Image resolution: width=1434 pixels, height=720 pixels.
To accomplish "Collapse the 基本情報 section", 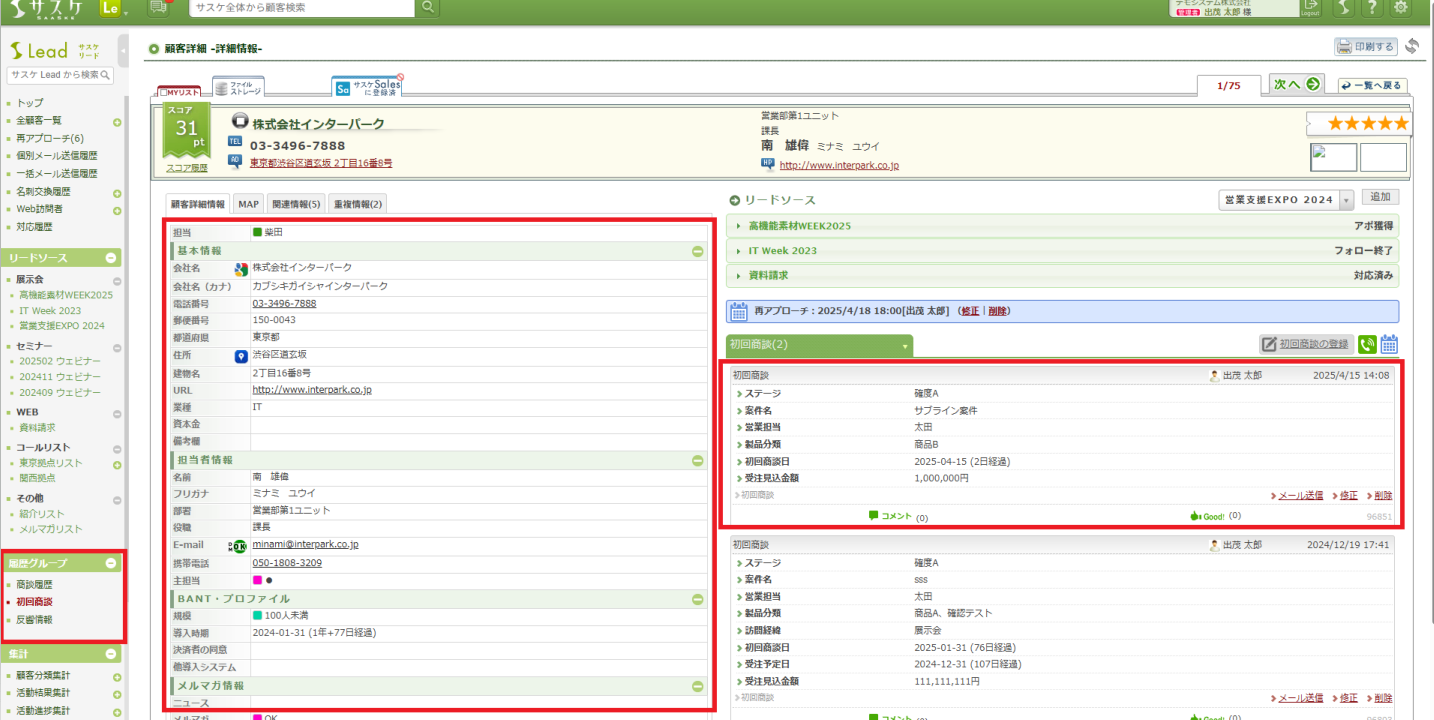I will 698,251.
